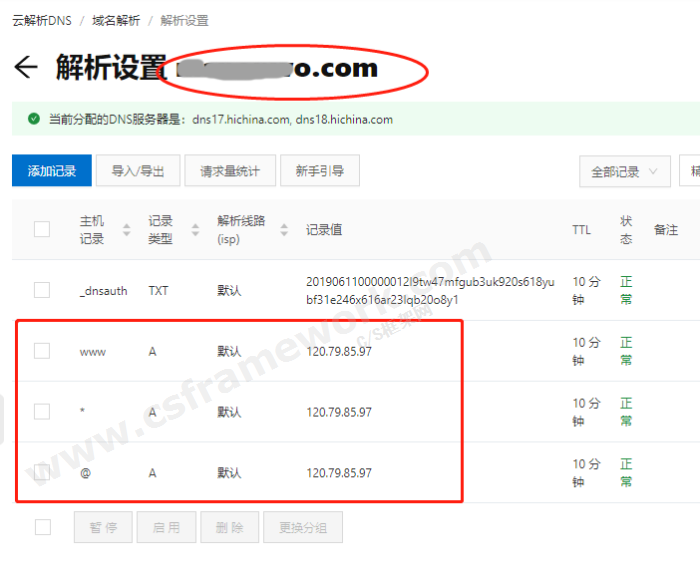
Task: Check the _dnsauth record checkbox
Action: pos(42,290)
